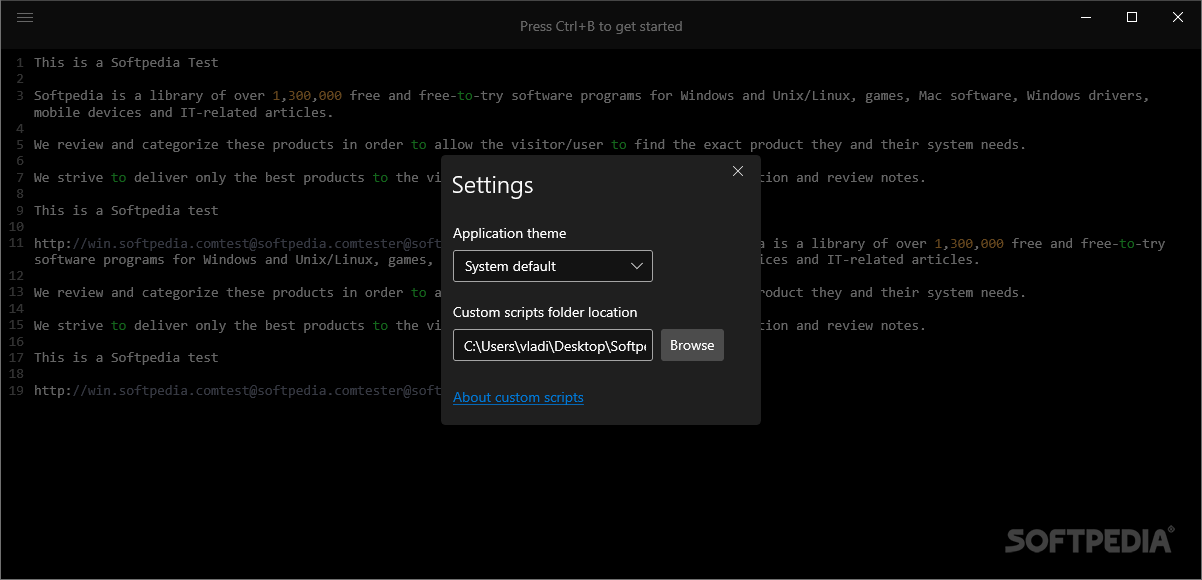The height and width of the screenshot is (580, 1202).
Task: Click line 1 text 'This is a Softpedia Test'
Action: point(126,62)
